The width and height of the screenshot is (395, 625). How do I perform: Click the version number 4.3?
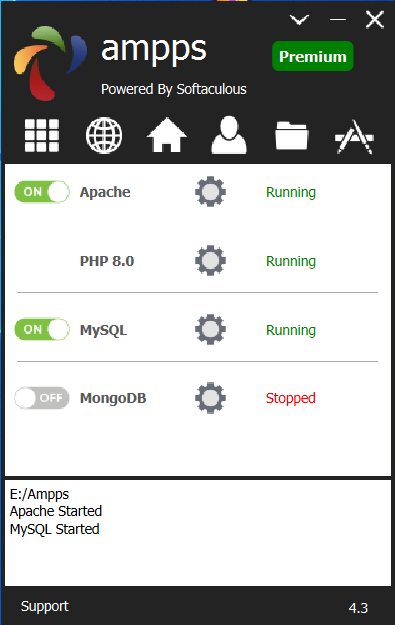pyautogui.click(x=358, y=608)
